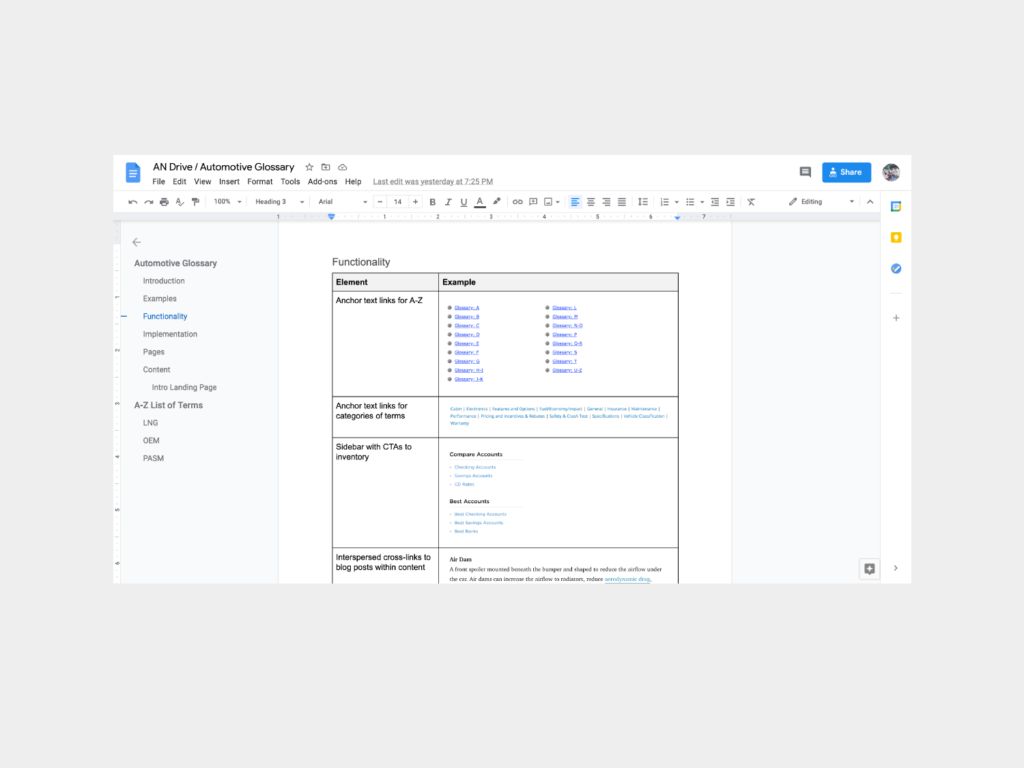The image size is (1024, 768).
Task: Open the Insert menu
Action: coord(229,182)
